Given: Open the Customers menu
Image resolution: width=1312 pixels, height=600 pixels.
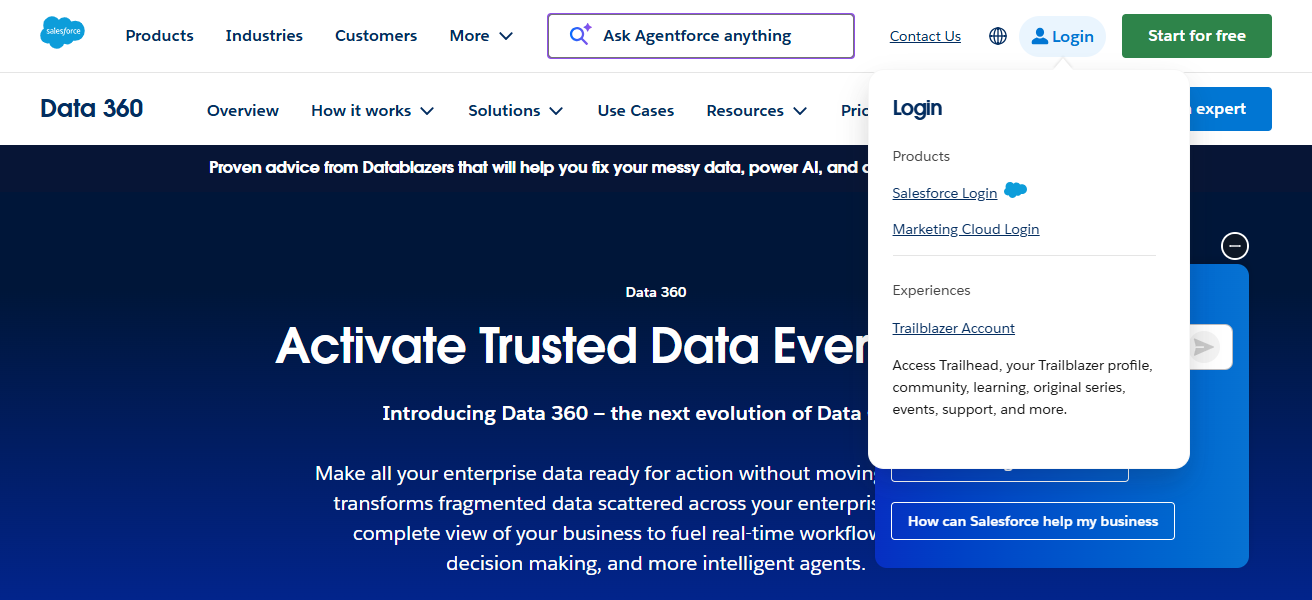Looking at the screenshot, I should click(x=376, y=36).
